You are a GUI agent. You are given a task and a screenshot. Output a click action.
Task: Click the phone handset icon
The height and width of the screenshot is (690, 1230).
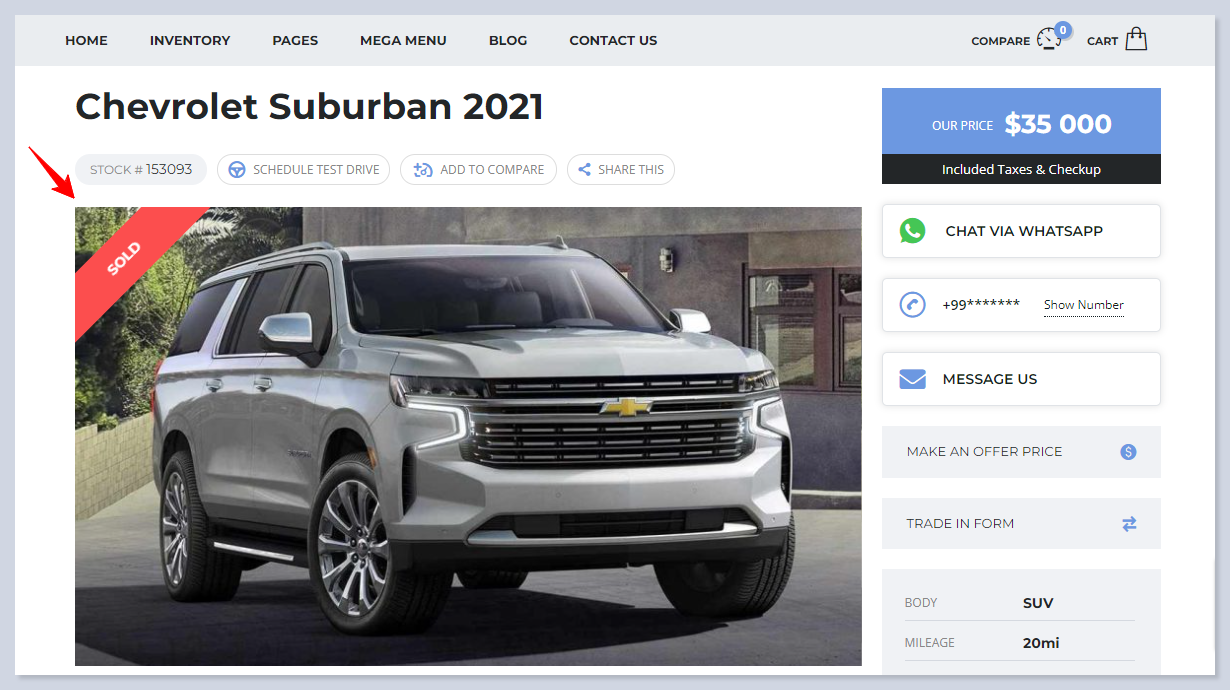pyautogui.click(x=912, y=304)
